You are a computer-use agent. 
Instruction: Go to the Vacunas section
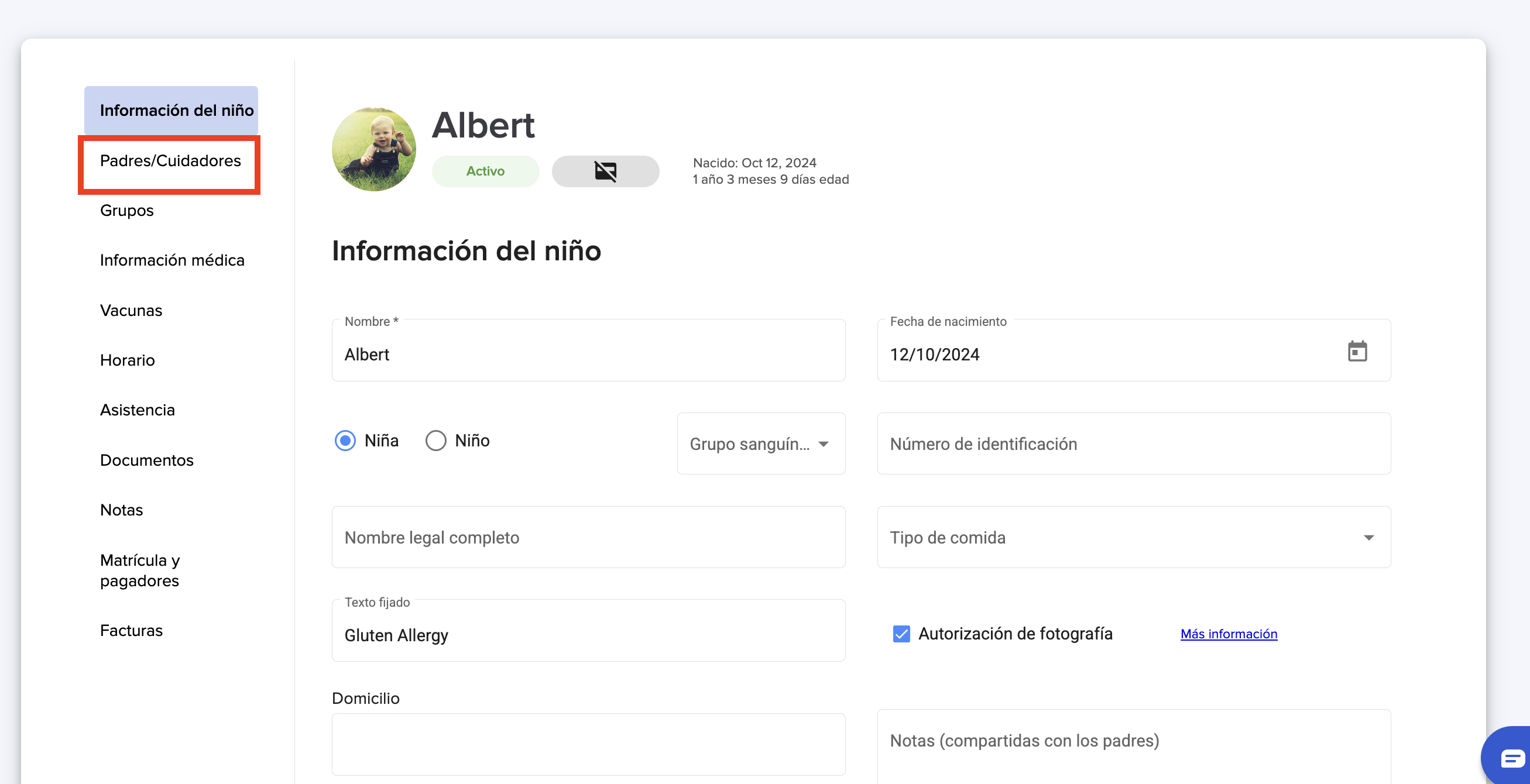(x=131, y=311)
